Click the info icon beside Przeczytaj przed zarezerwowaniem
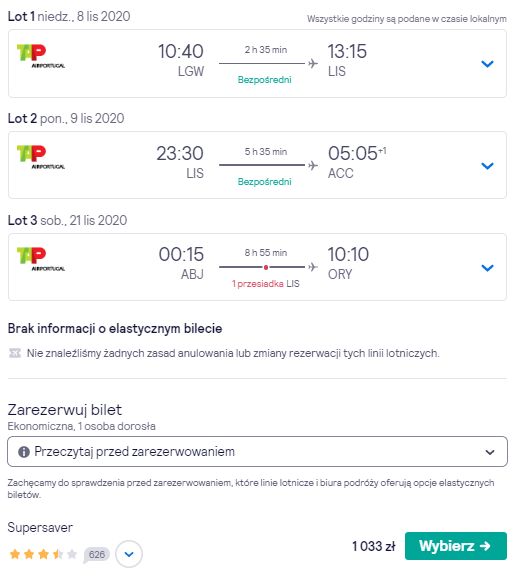512x569 pixels. pos(24,452)
